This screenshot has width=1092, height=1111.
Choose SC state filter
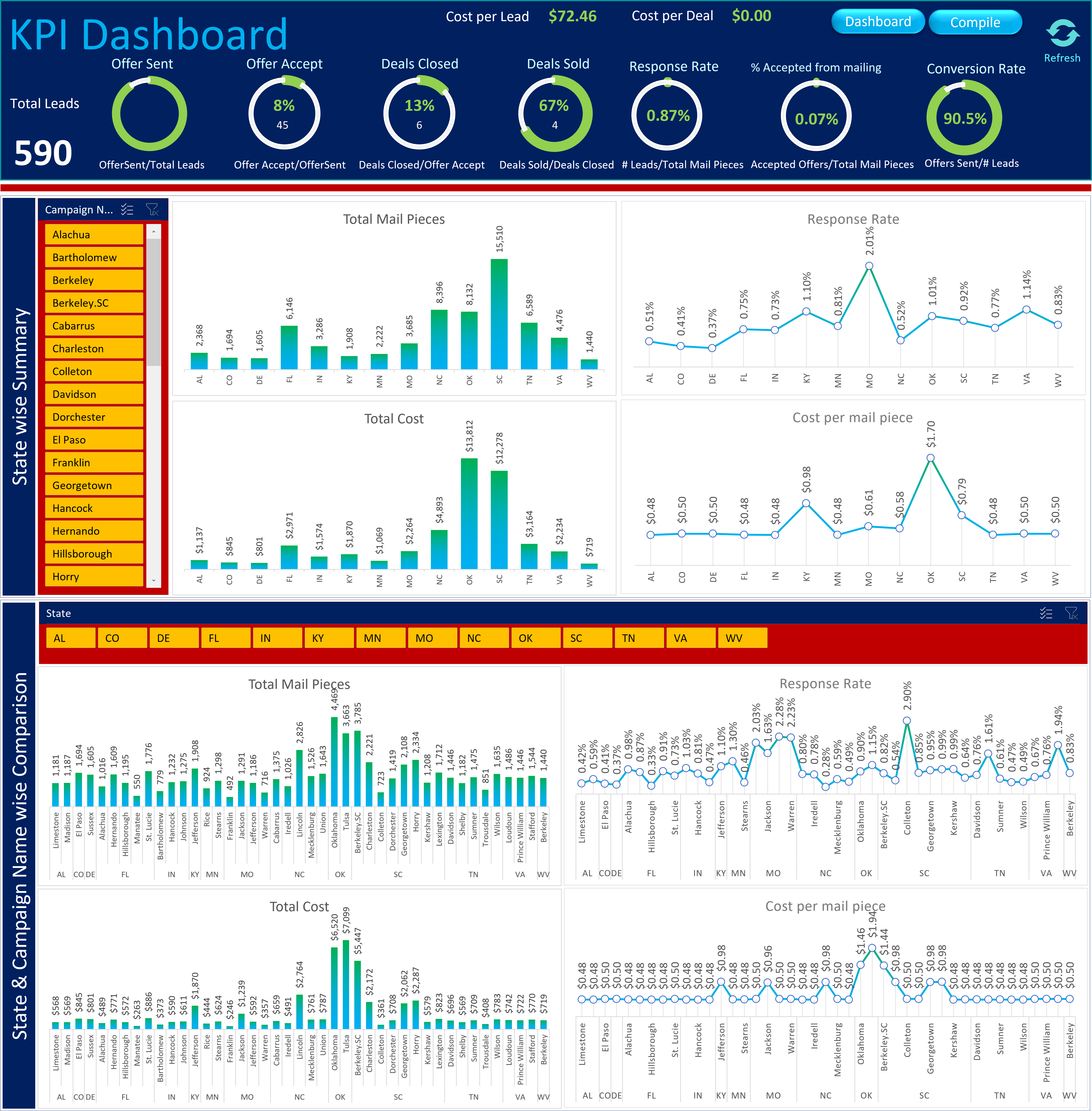(x=587, y=638)
